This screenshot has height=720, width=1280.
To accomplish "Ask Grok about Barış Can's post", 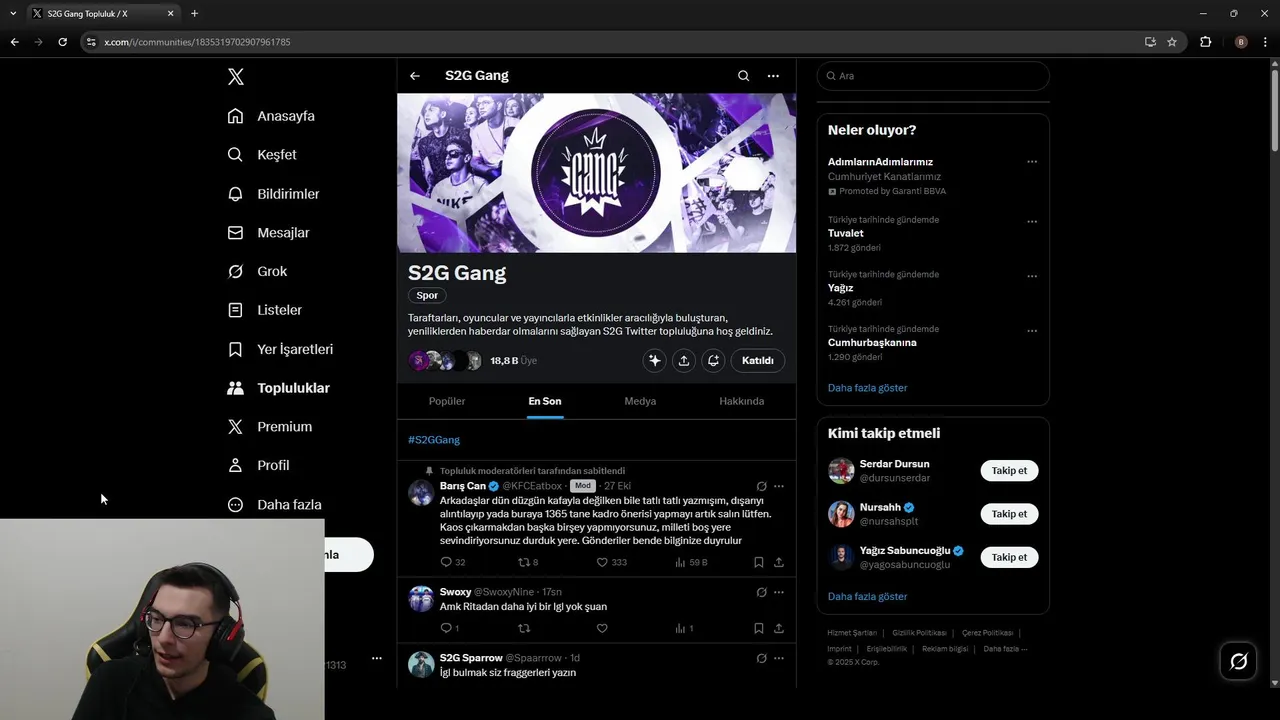I will pyautogui.click(x=761, y=486).
